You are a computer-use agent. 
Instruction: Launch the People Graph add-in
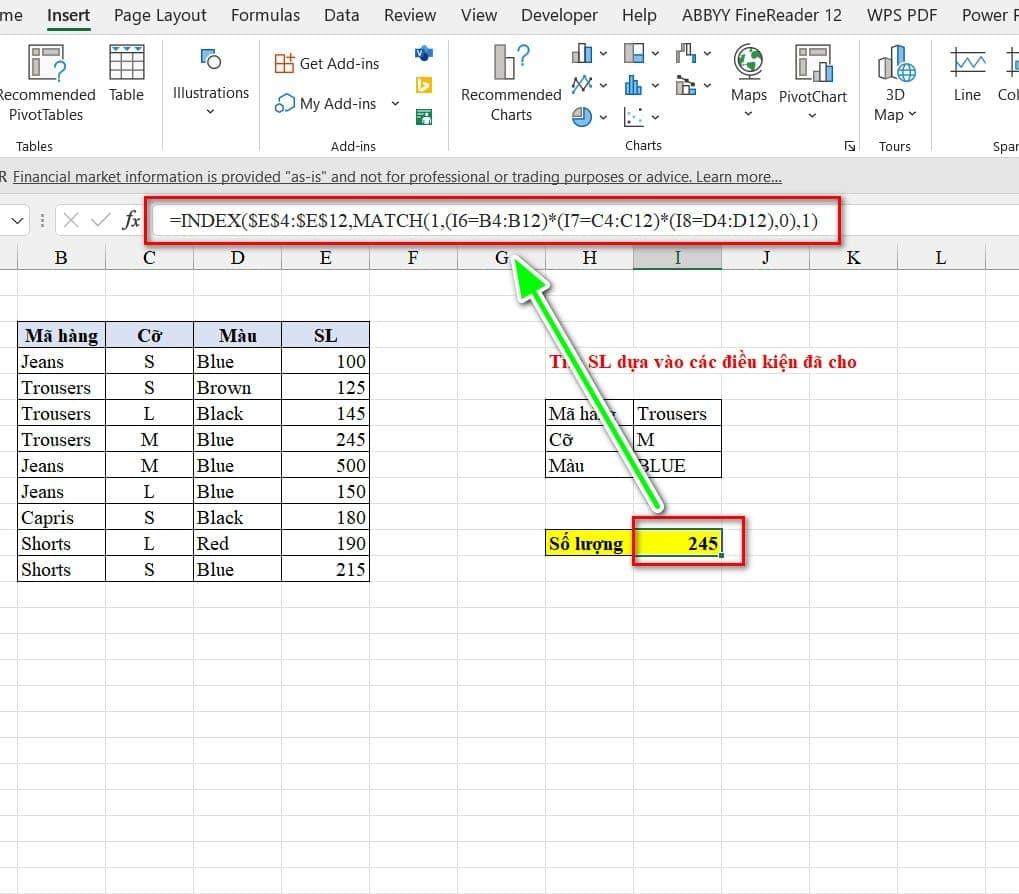423,117
